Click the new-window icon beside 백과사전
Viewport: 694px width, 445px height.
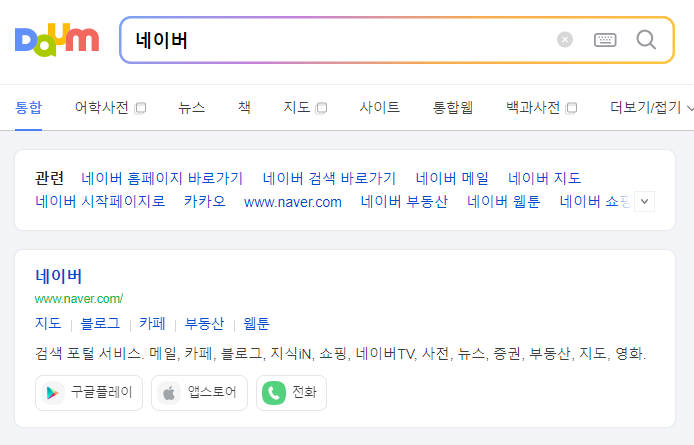coord(571,108)
